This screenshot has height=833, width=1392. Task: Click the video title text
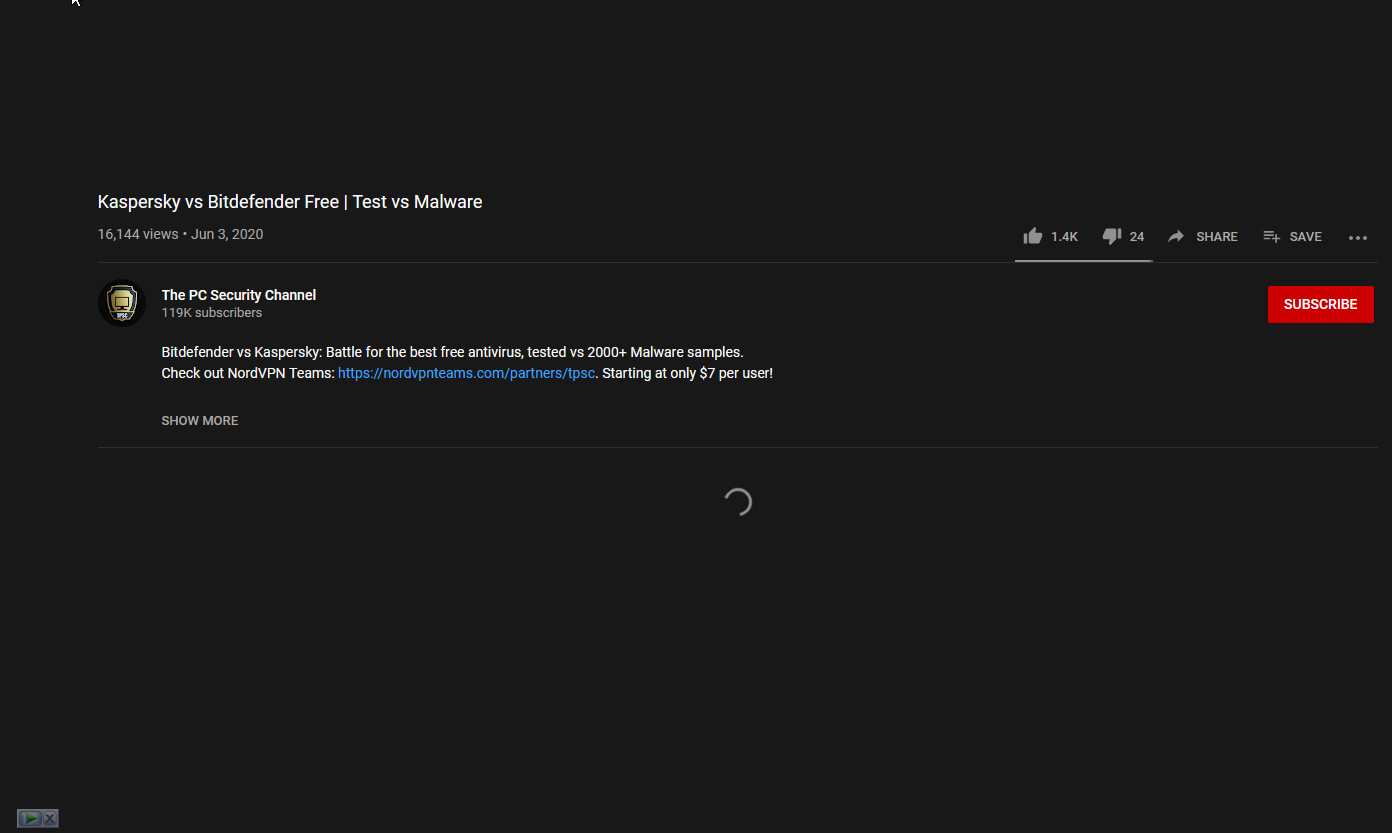click(x=290, y=202)
